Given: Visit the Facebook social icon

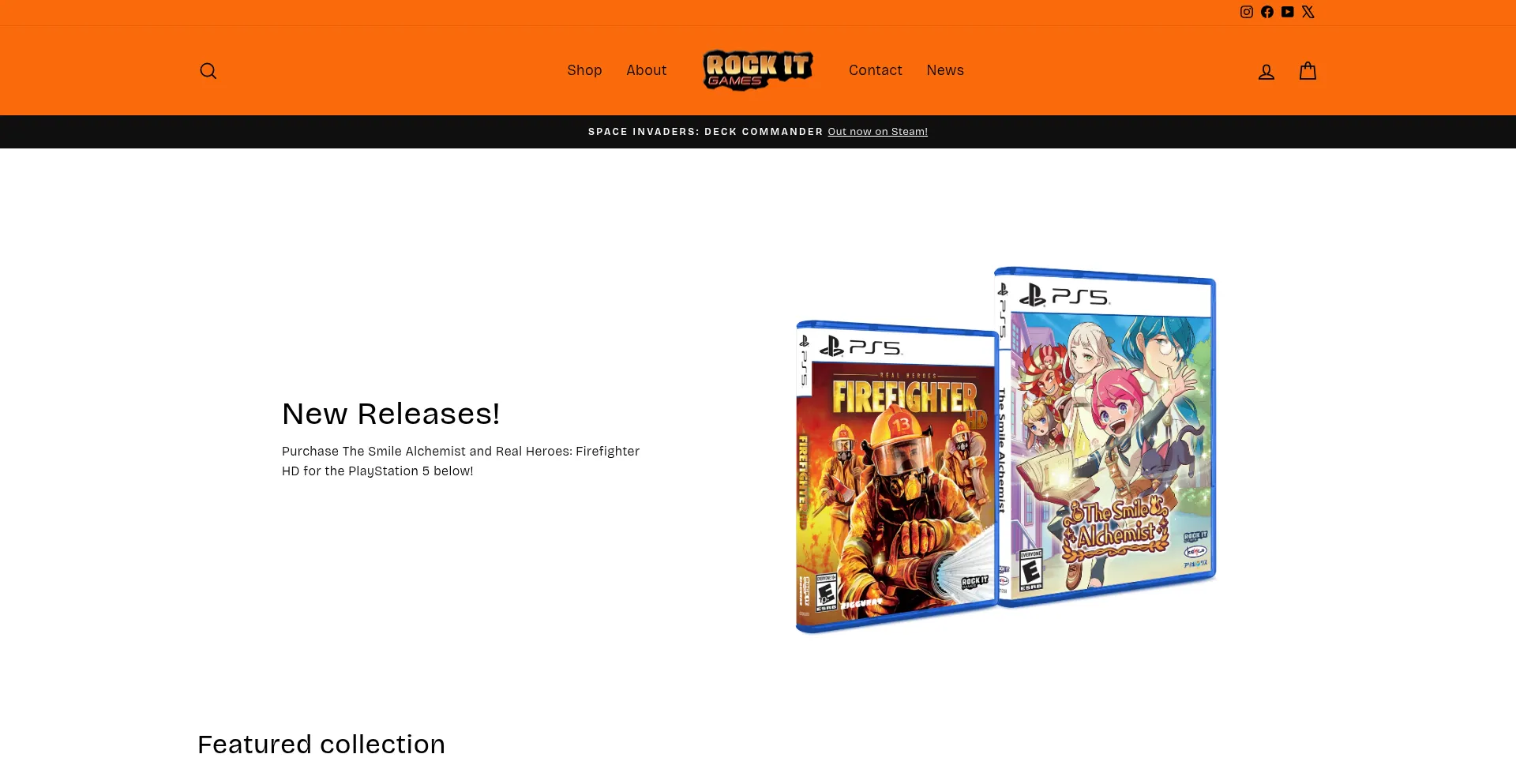Looking at the screenshot, I should [1267, 12].
